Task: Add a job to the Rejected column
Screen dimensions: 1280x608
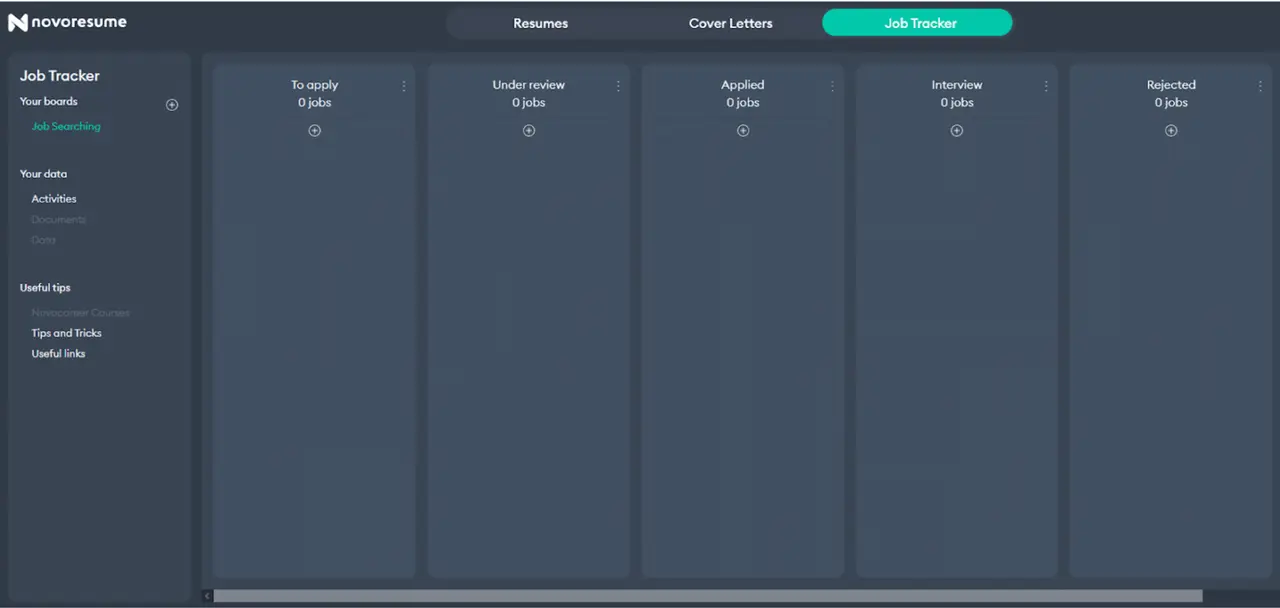Action: tap(1170, 130)
